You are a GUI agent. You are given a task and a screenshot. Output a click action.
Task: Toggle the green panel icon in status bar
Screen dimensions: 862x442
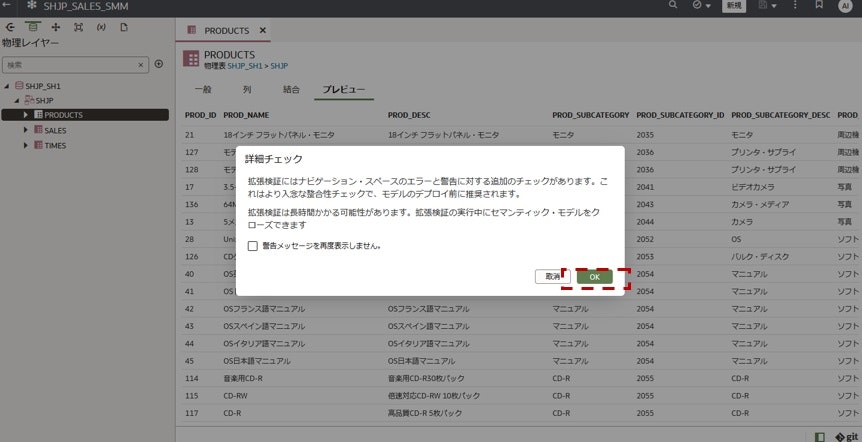(820, 437)
